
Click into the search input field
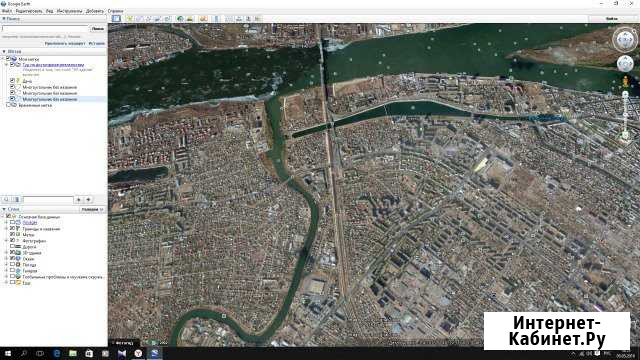coord(45,29)
